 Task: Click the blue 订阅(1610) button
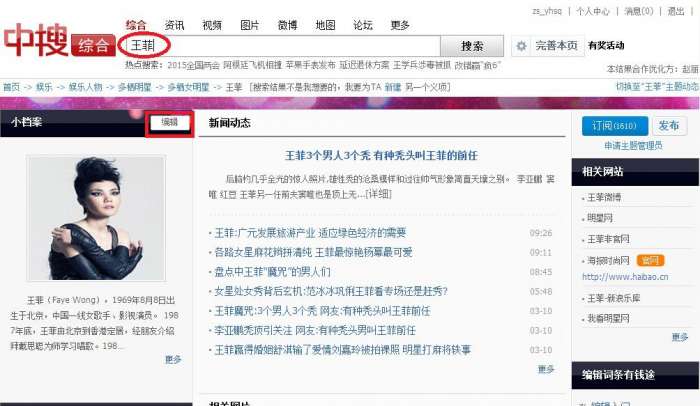point(615,126)
